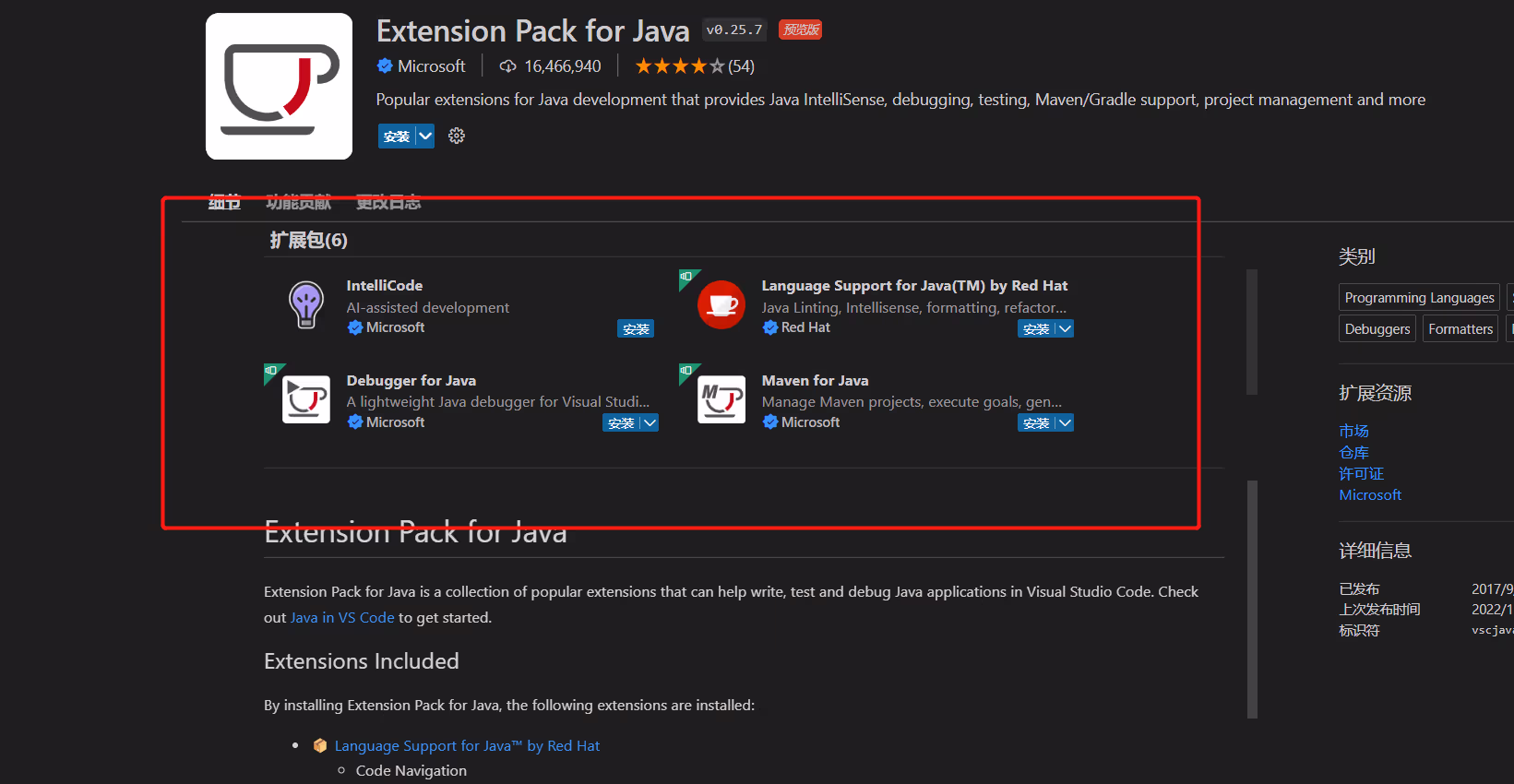
Task: Click the Language Support for Java(TM) by Red Hat title
Action: point(914,286)
